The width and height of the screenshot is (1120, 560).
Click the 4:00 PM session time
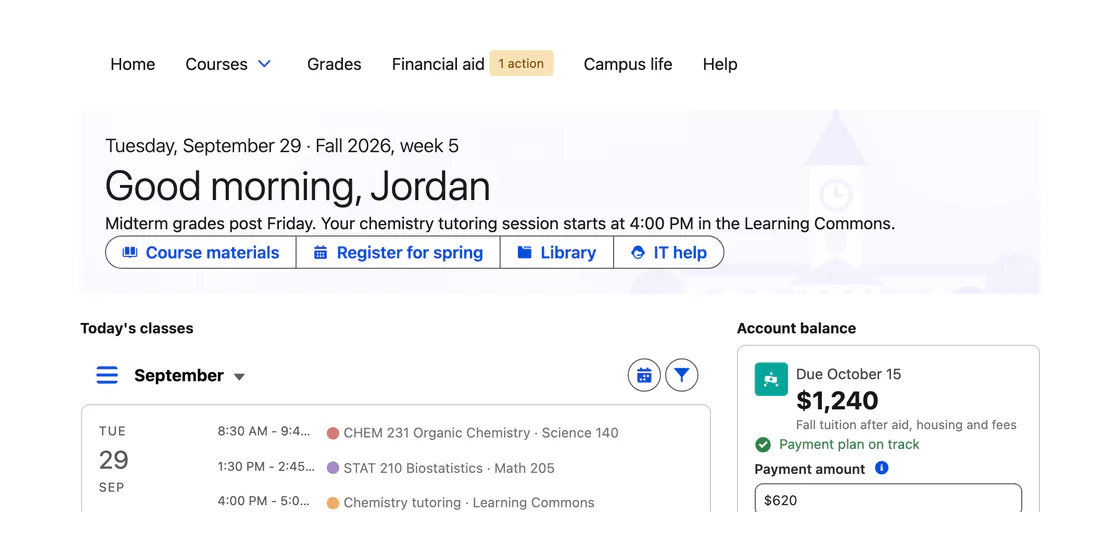pyautogui.click(x=264, y=501)
